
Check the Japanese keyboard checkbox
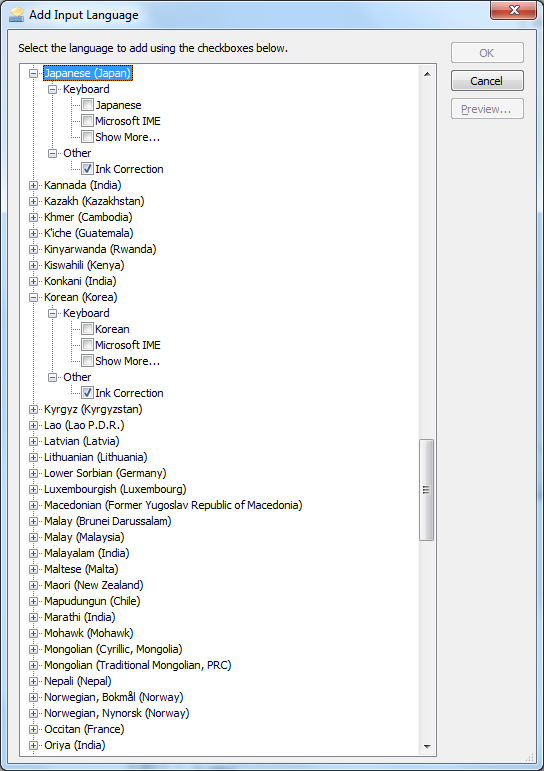87,105
